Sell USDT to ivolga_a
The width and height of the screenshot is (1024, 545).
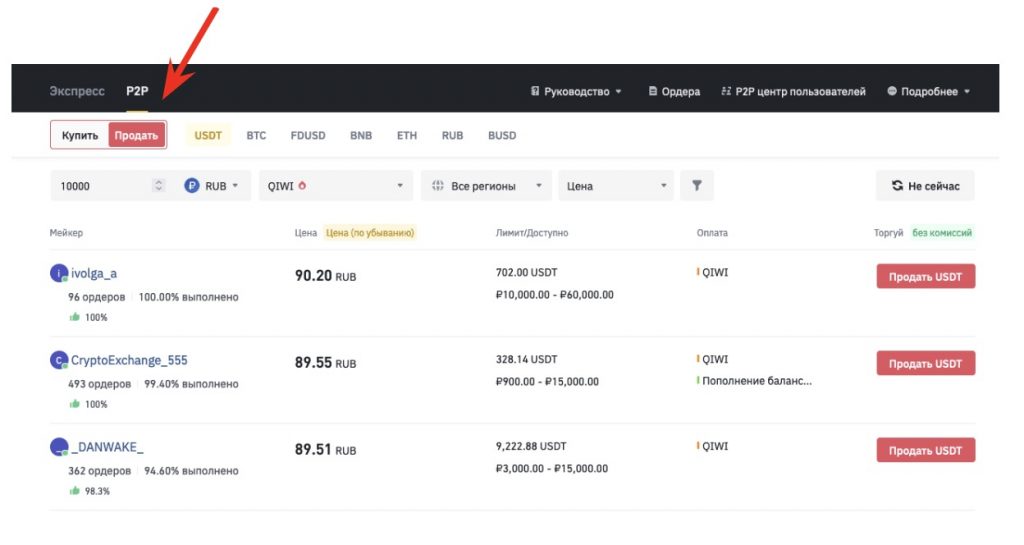925,276
